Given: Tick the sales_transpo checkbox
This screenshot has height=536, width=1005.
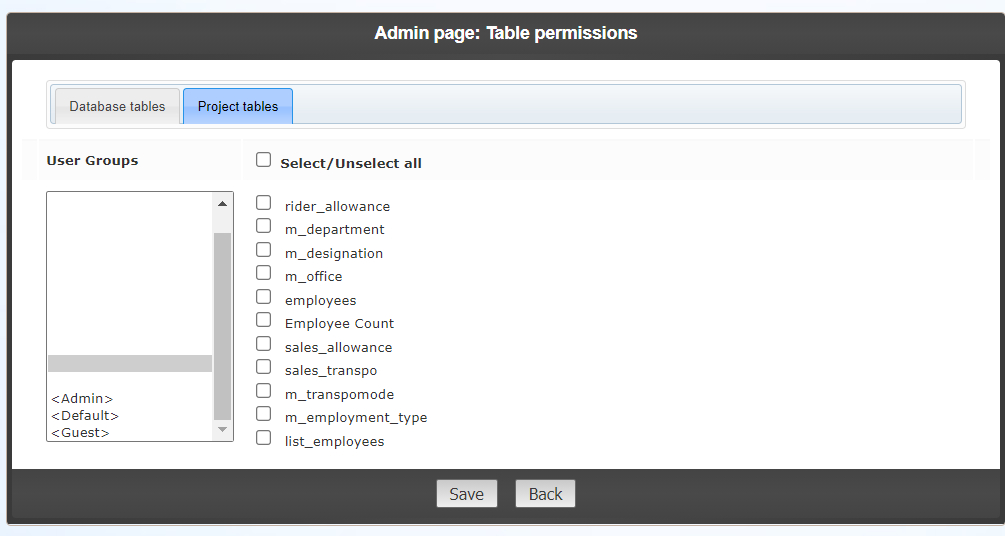Looking at the screenshot, I should [x=264, y=367].
